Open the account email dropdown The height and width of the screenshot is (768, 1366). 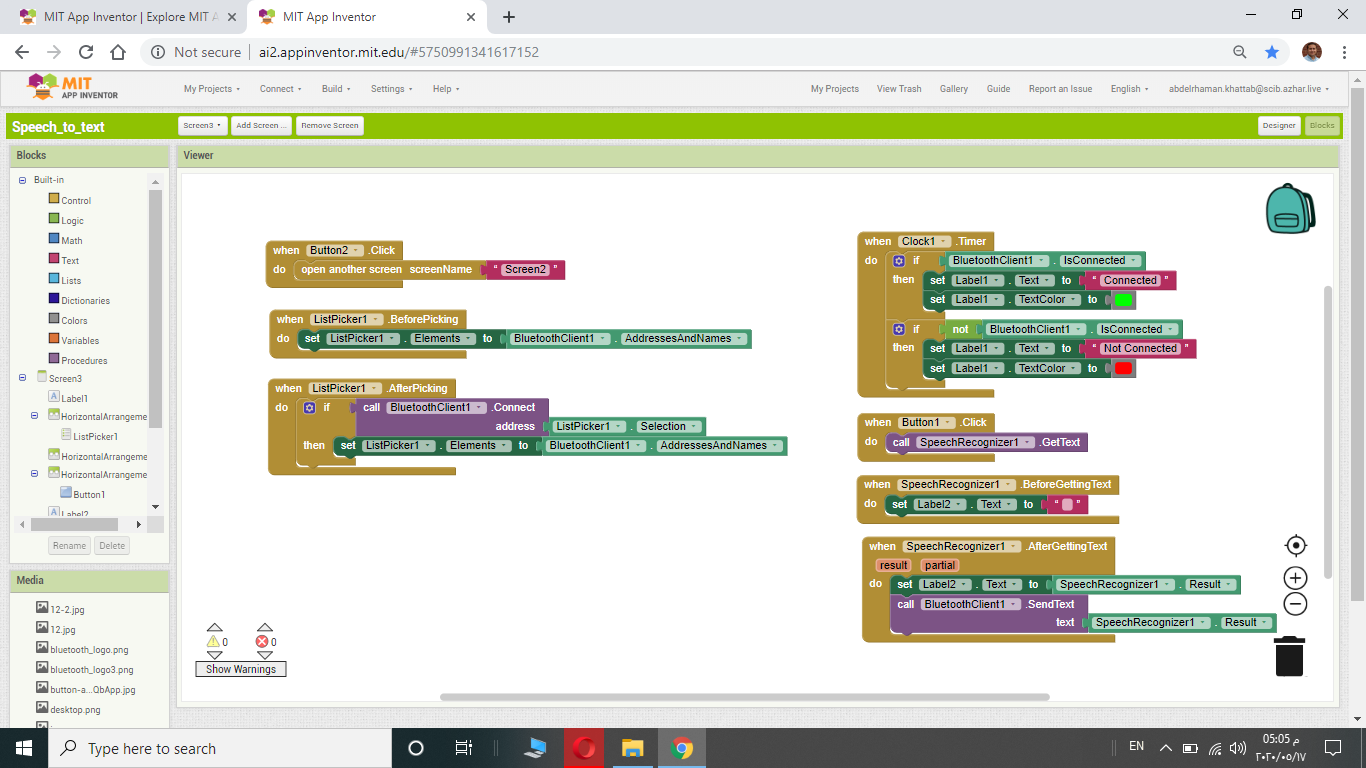click(1250, 89)
